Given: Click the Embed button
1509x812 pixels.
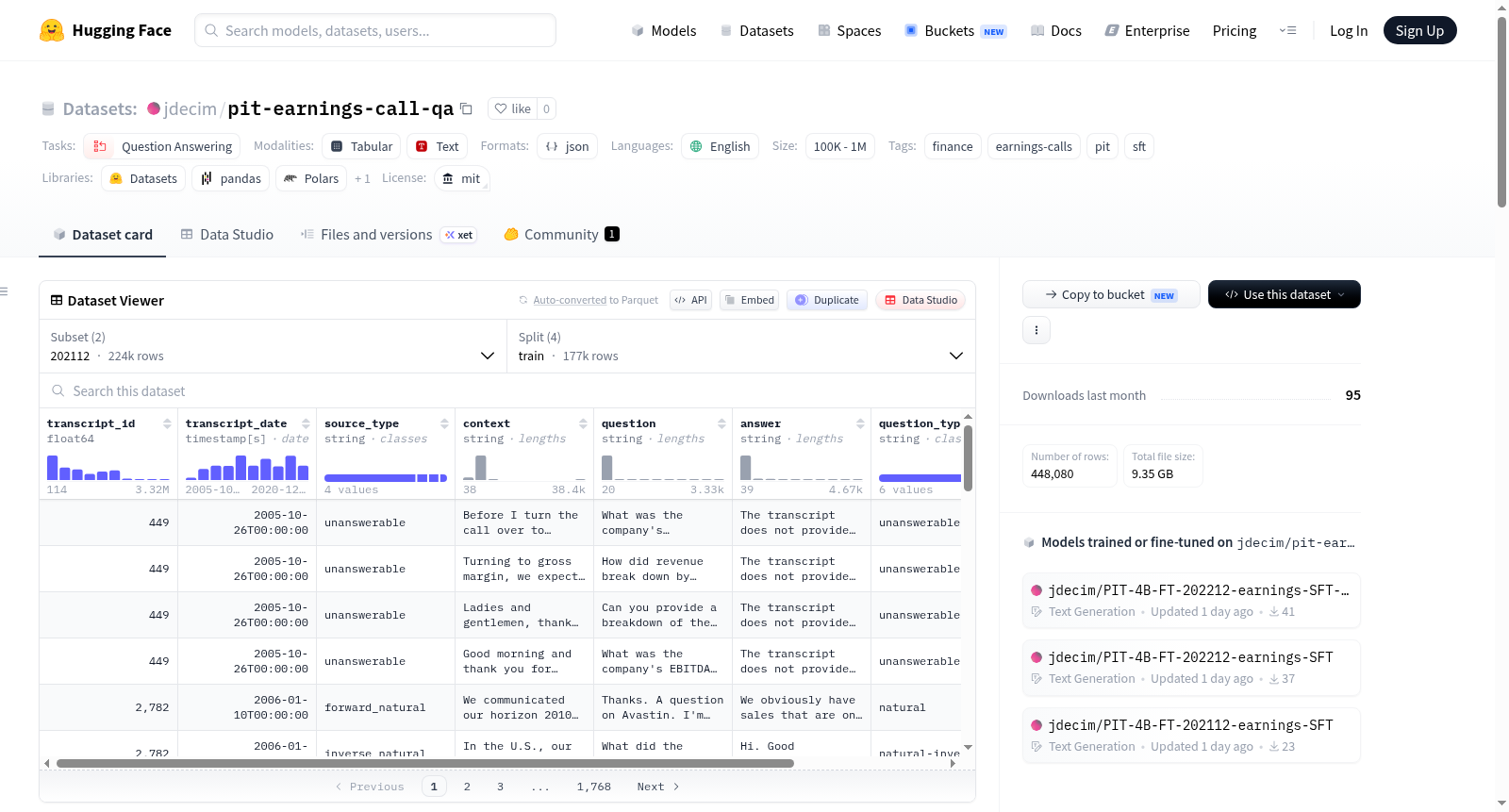Looking at the screenshot, I should pyautogui.click(x=751, y=300).
